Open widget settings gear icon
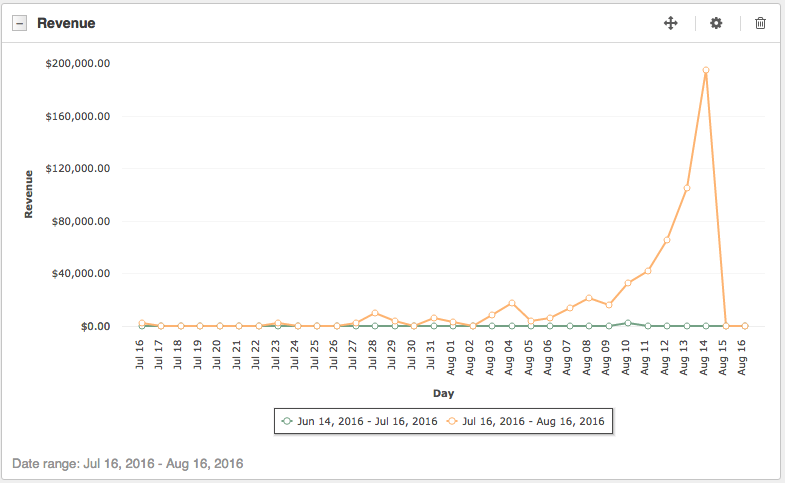Image resolution: width=785 pixels, height=483 pixels. pos(716,23)
